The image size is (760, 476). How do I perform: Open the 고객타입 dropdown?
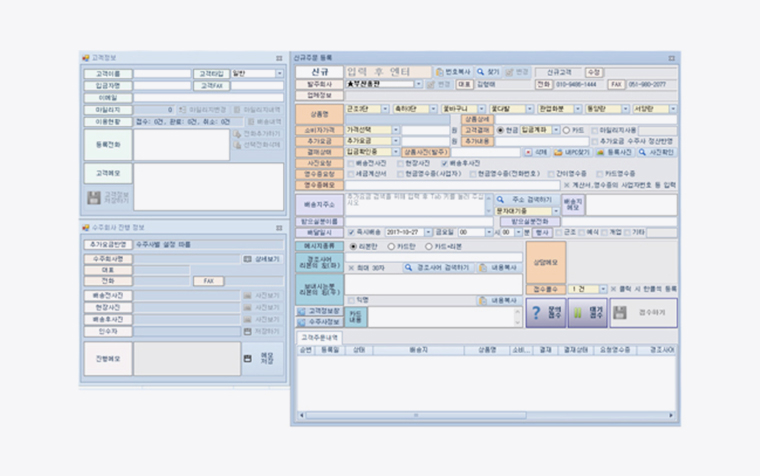coord(278,73)
